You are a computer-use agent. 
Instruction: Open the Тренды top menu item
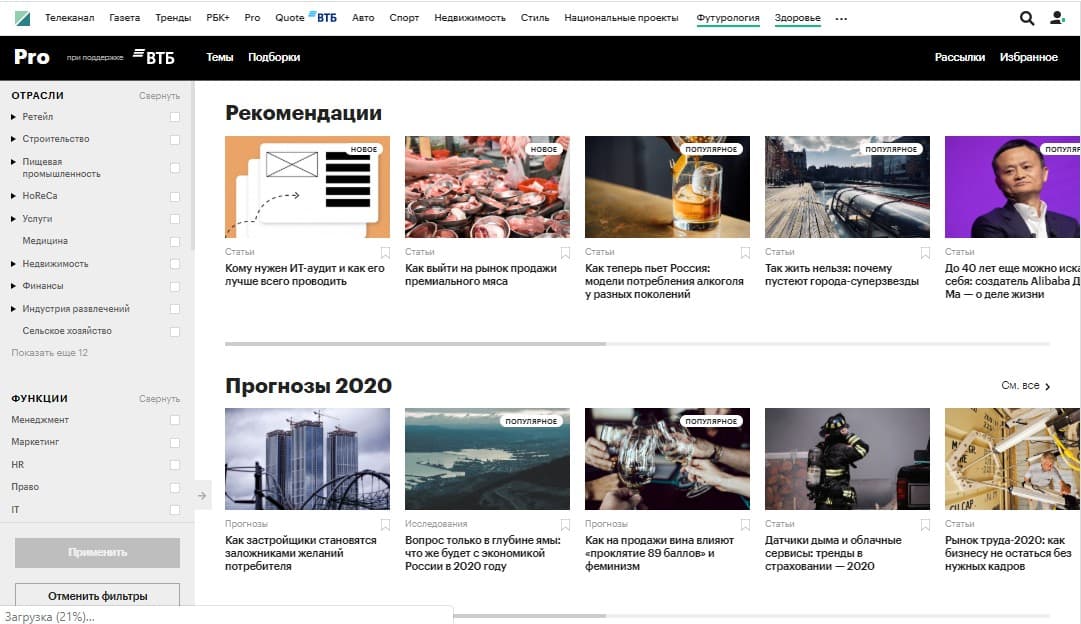pos(173,18)
